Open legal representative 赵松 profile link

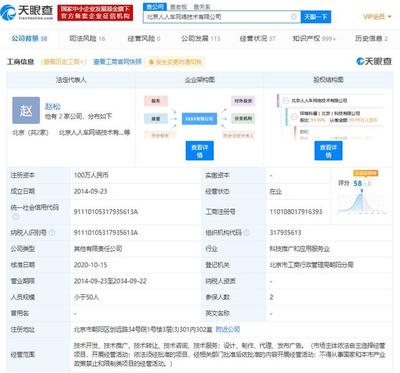point(53,107)
